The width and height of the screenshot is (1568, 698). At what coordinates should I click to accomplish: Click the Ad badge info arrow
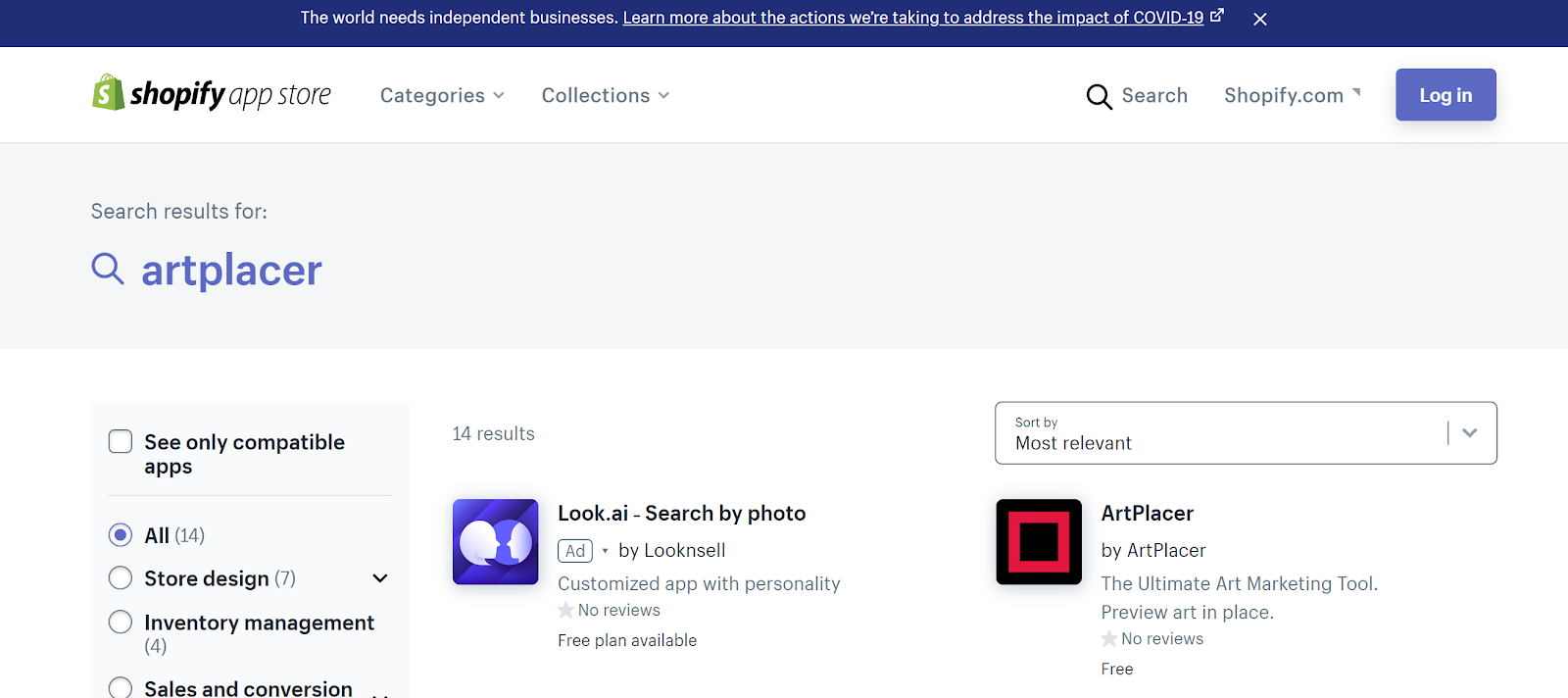pos(605,551)
